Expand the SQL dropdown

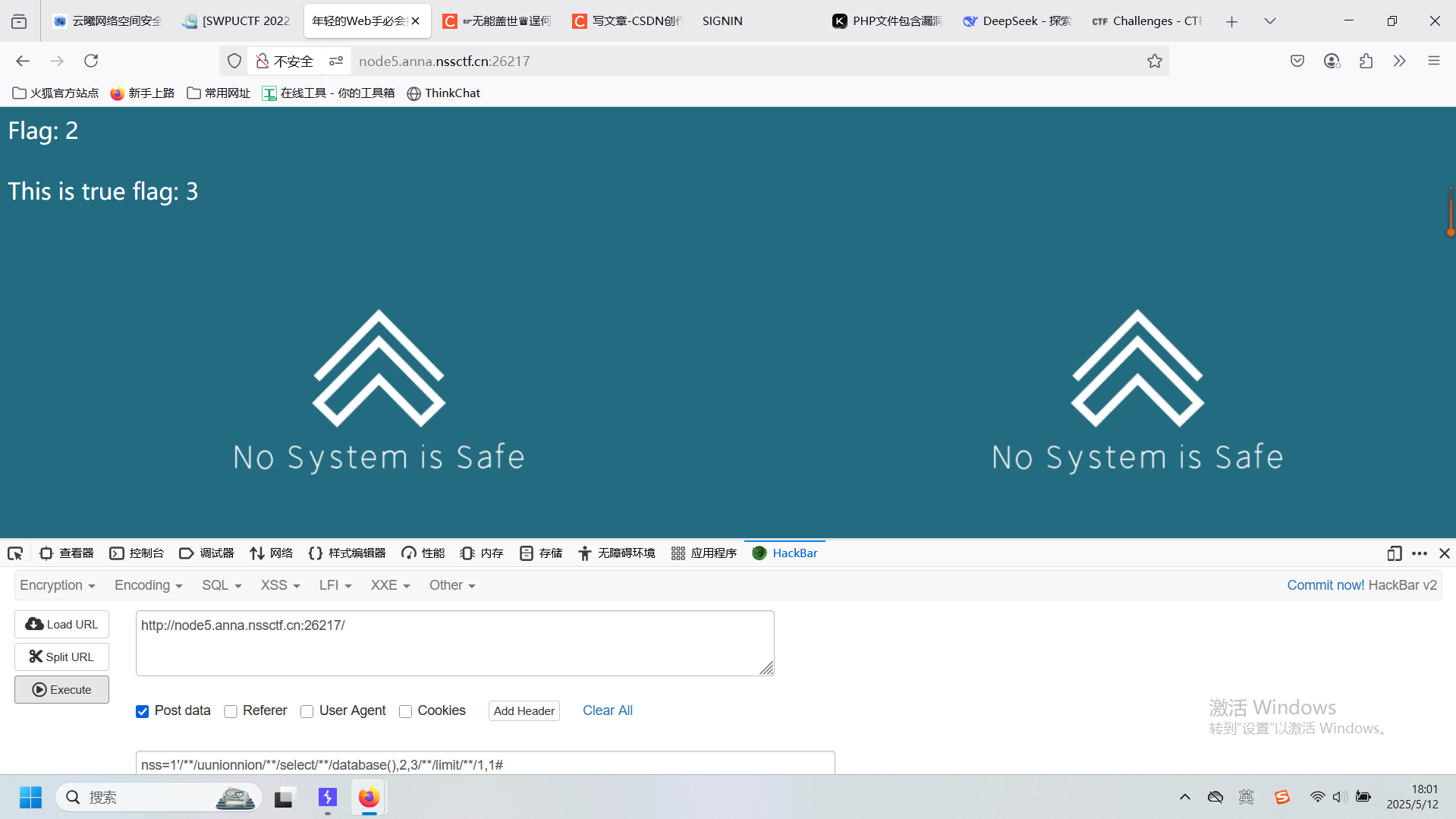222,585
